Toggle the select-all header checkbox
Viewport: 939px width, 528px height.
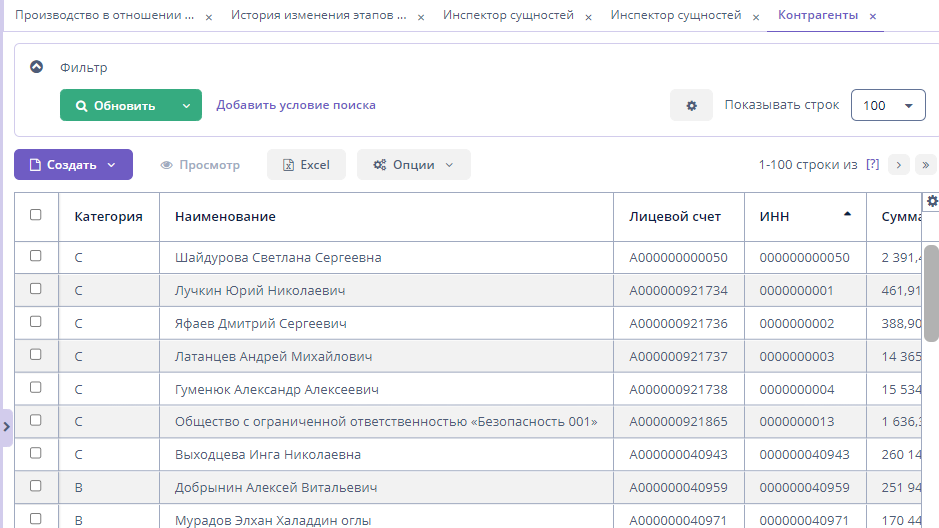(36, 215)
